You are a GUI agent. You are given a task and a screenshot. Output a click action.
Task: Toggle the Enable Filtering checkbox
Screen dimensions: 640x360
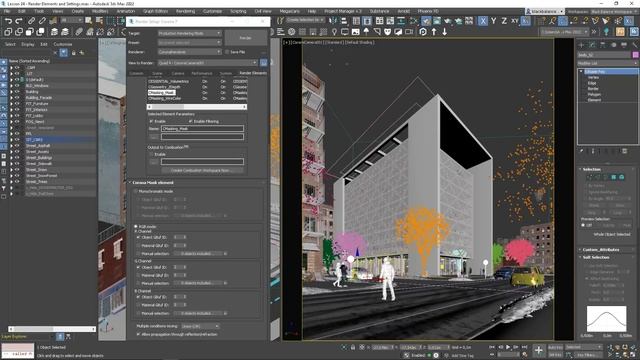click(x=191, y=121)
